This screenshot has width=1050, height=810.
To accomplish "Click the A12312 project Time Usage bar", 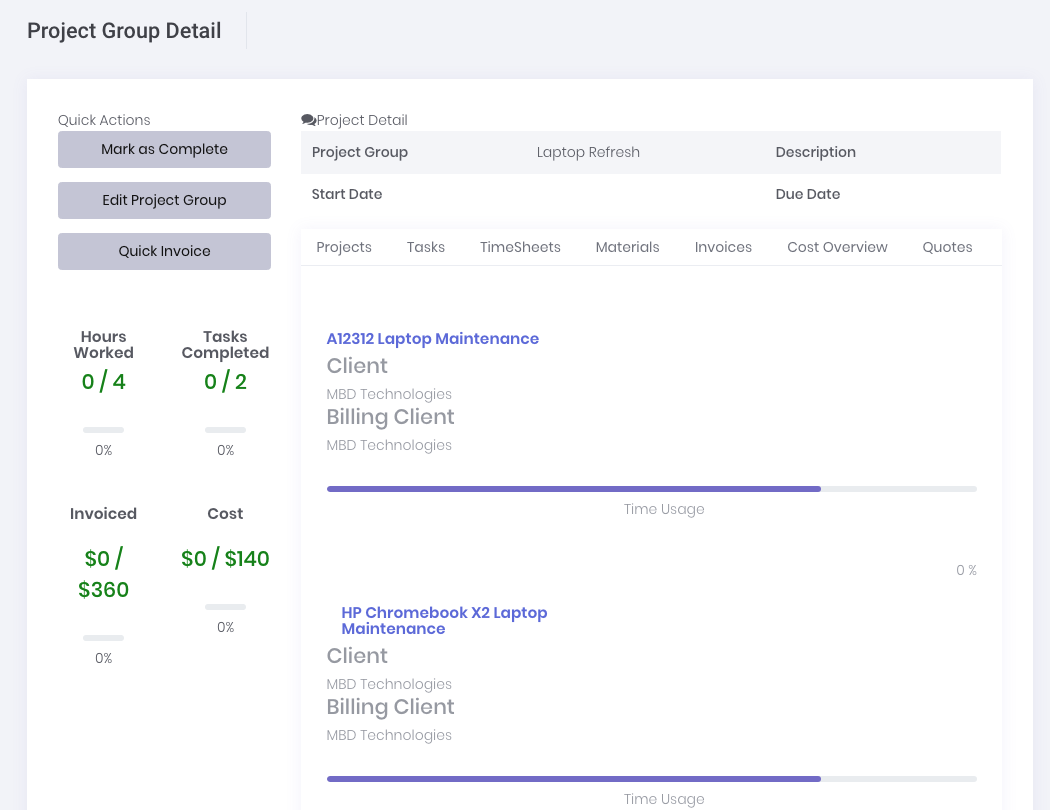I will [x=651, y=489].
